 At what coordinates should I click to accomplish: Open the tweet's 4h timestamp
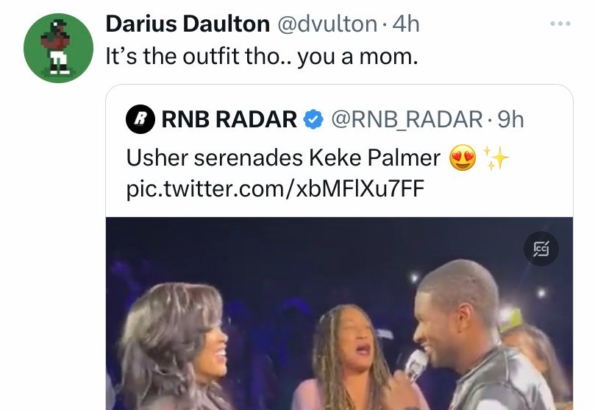[406, 24]
